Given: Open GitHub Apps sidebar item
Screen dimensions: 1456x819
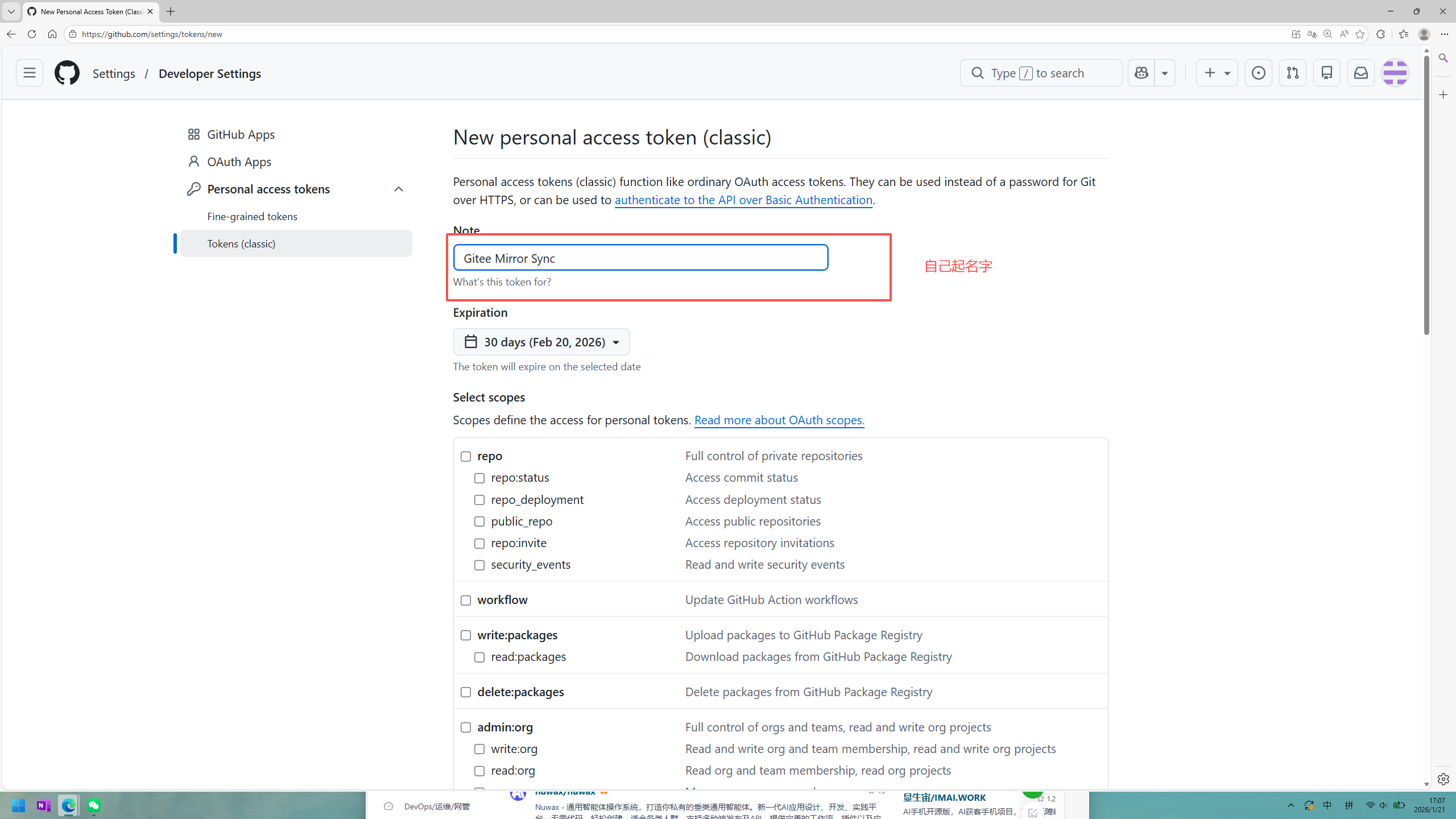Looking at the screenshot, I should [241, 134].
